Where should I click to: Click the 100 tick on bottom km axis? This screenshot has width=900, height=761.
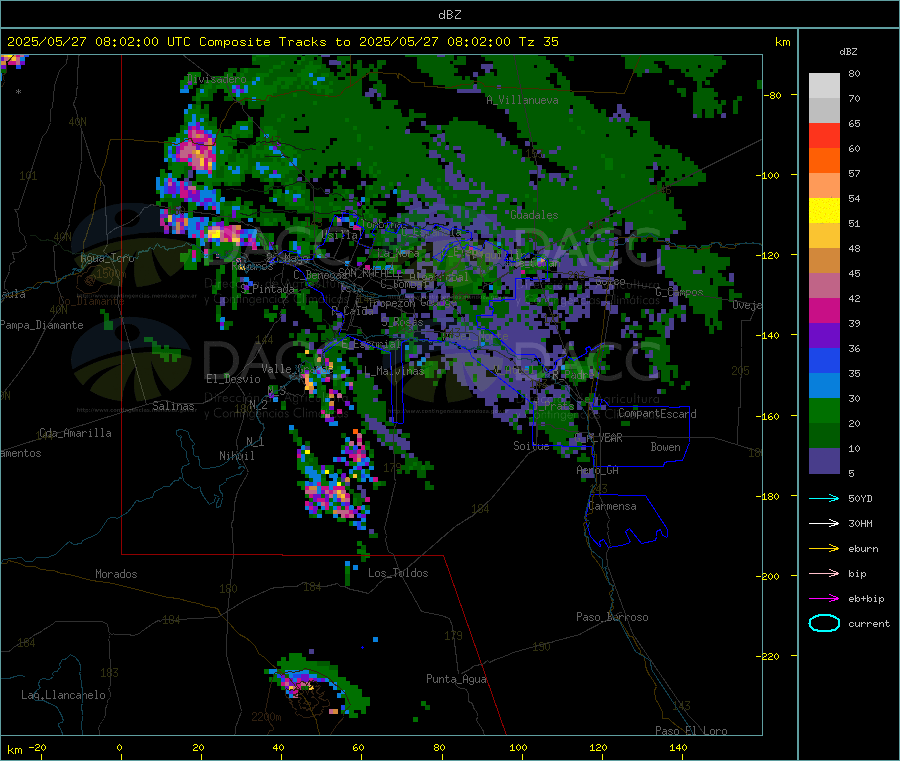coord(518,747)
